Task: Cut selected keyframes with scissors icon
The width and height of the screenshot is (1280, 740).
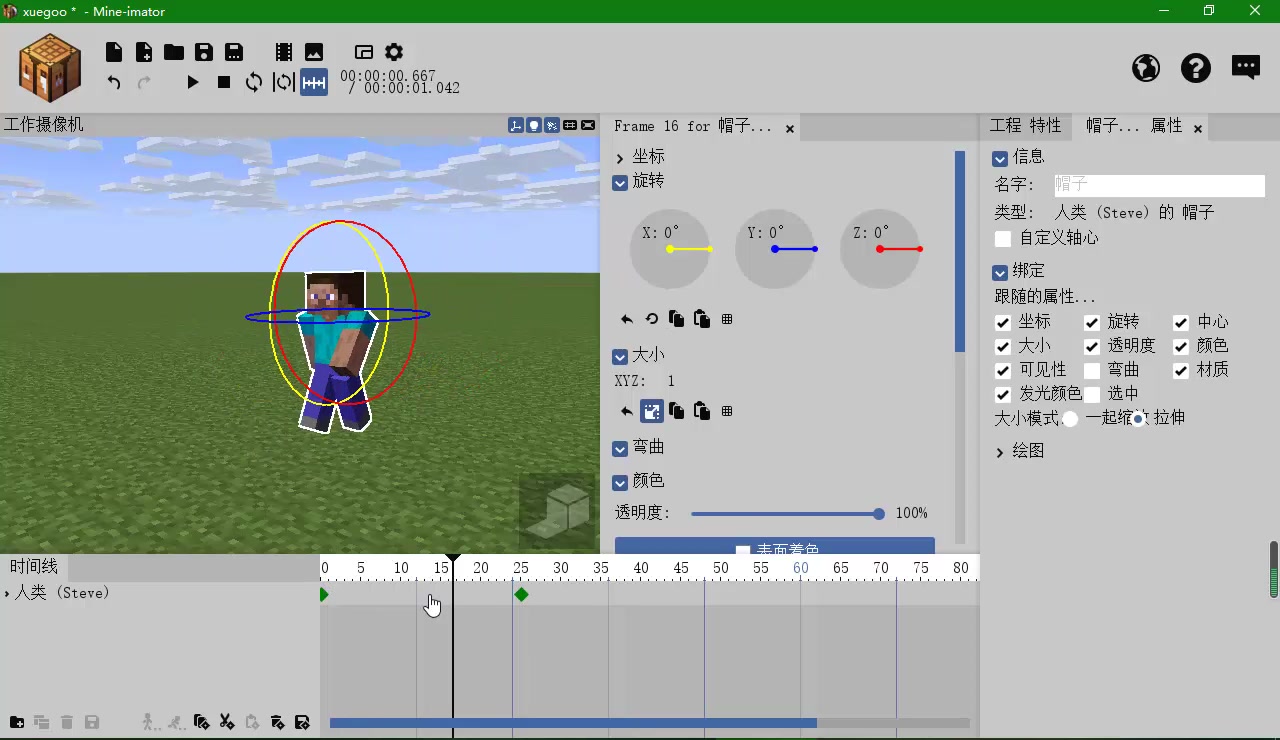Action: [x=227, y=722]
